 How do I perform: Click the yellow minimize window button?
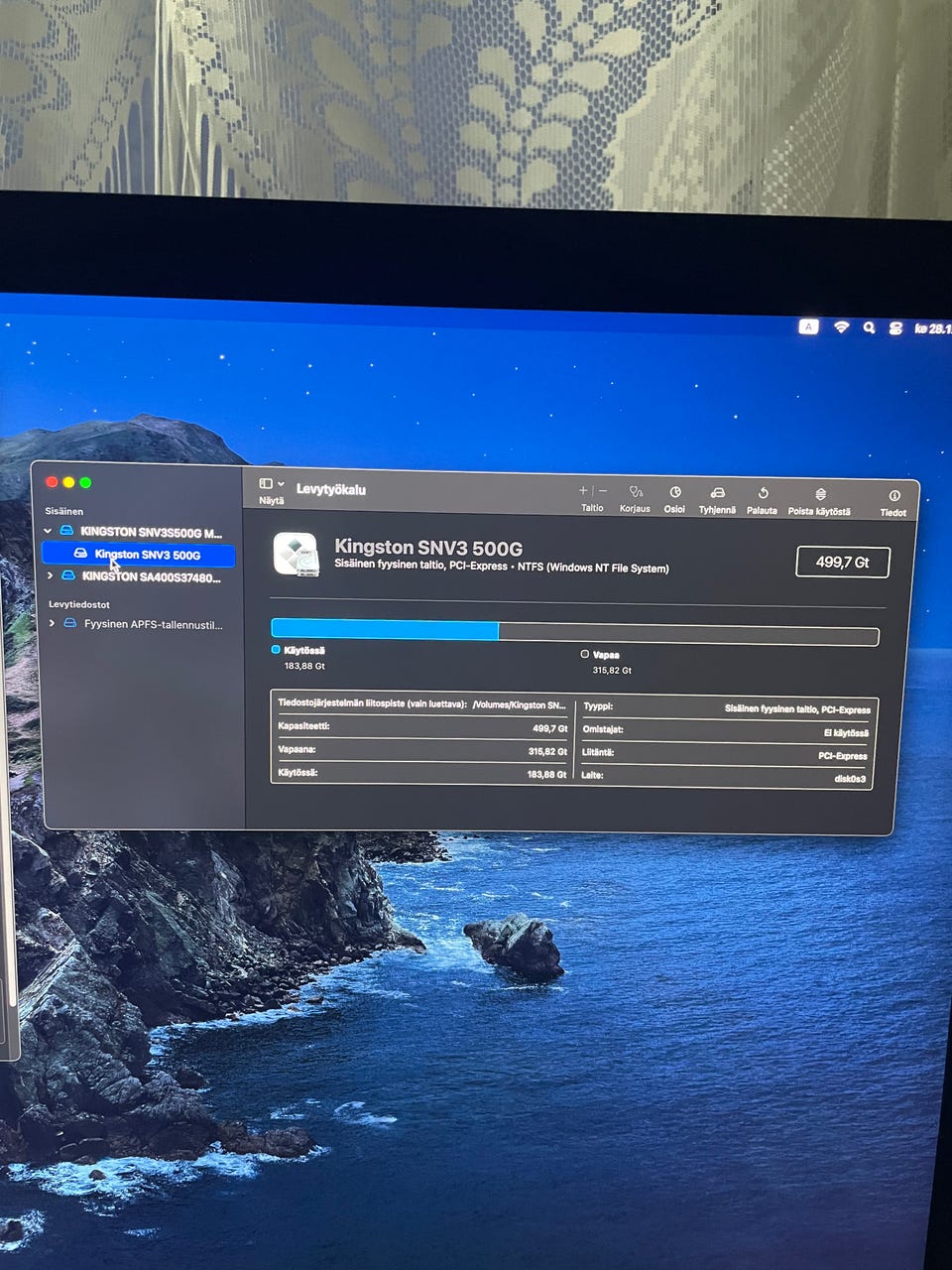click(68, 482)
